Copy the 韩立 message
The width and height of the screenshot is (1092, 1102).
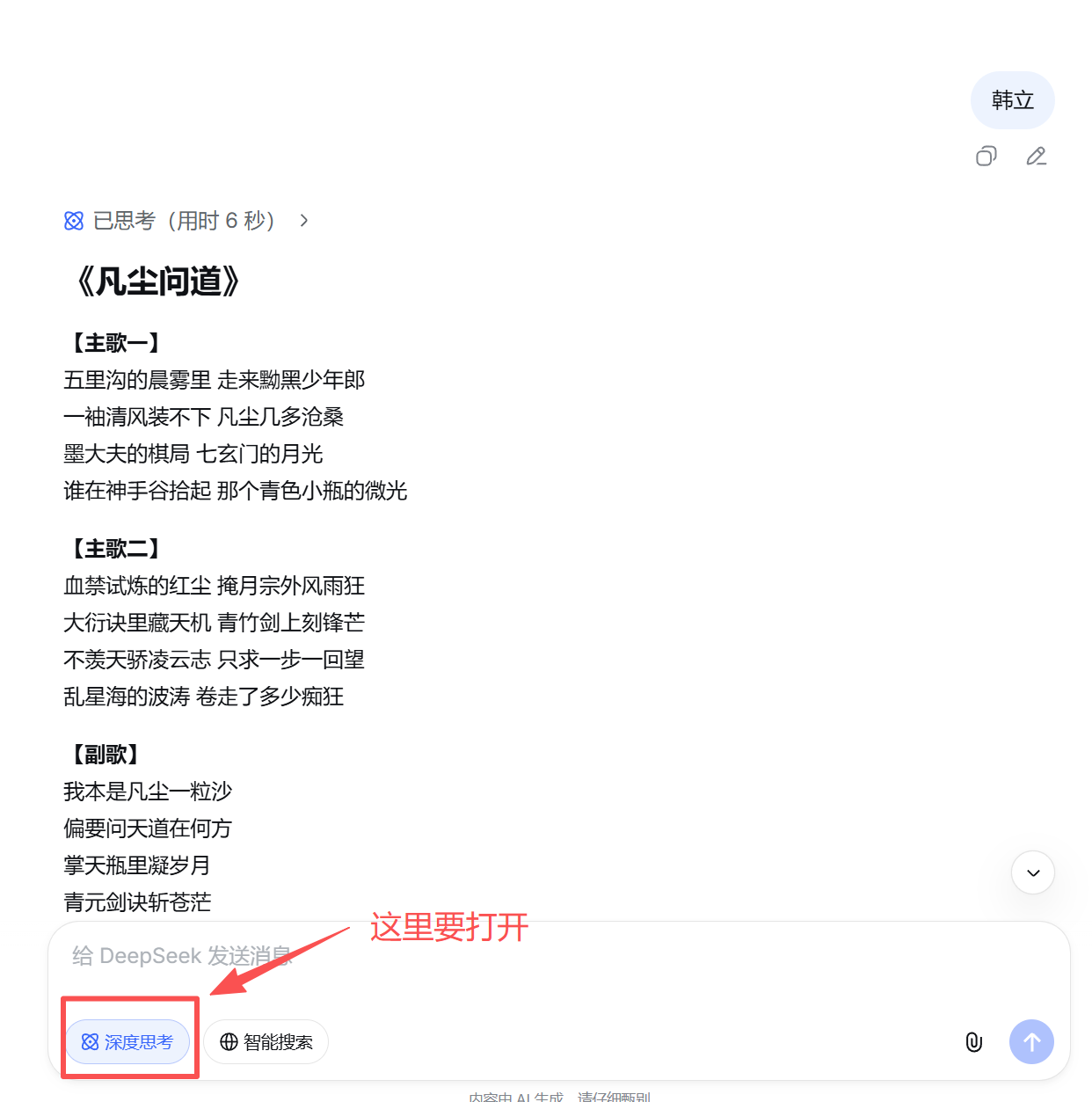[986, 157]
